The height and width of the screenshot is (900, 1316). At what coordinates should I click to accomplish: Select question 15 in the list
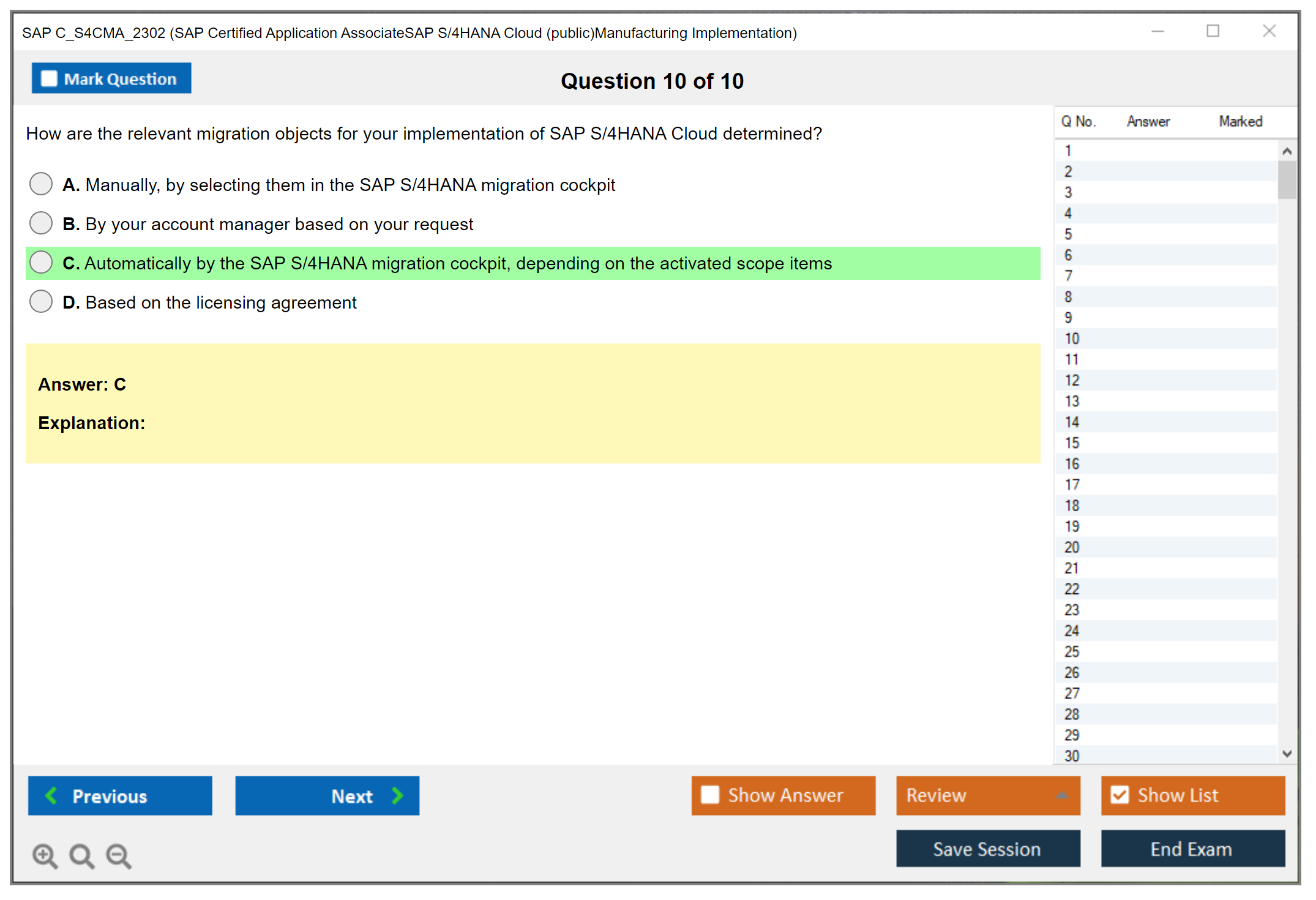[1072, 443]
